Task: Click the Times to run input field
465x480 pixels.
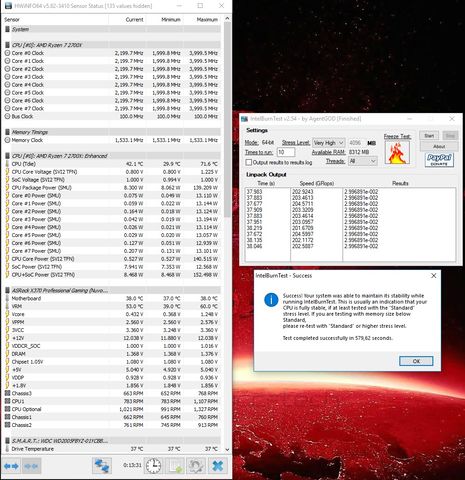Action: point(286,152)
